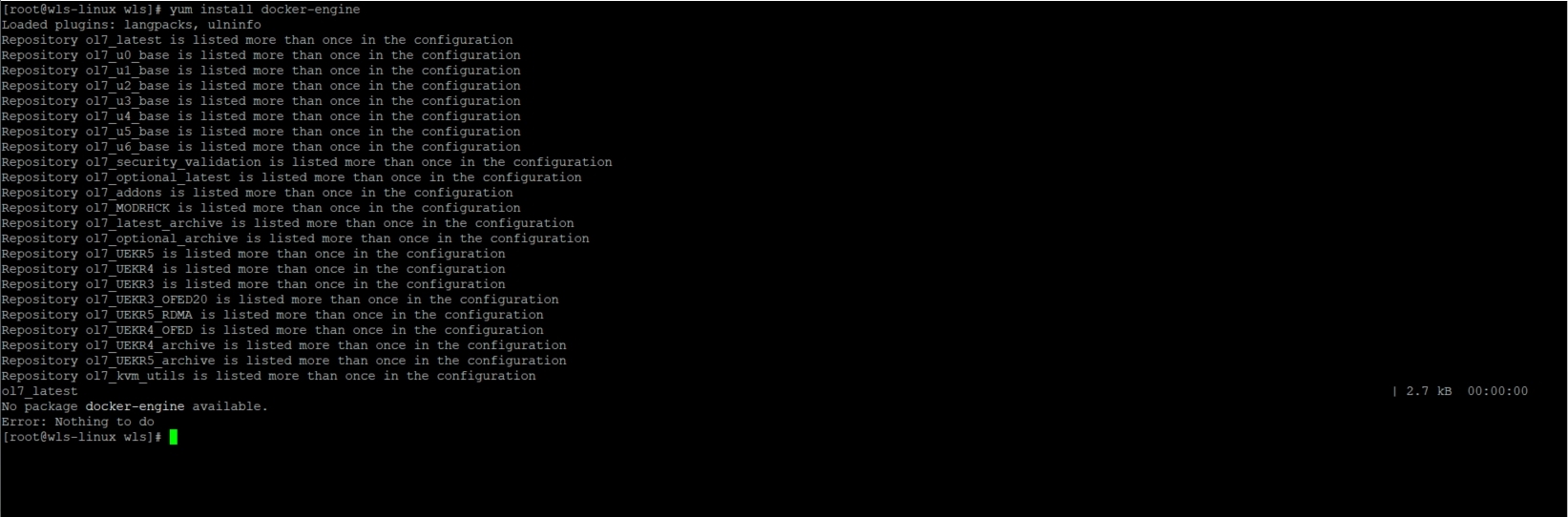Click the ol7_UEKR5_RDMA repository line
Screen dimensions: 1568x517
[x=272, y=315]
